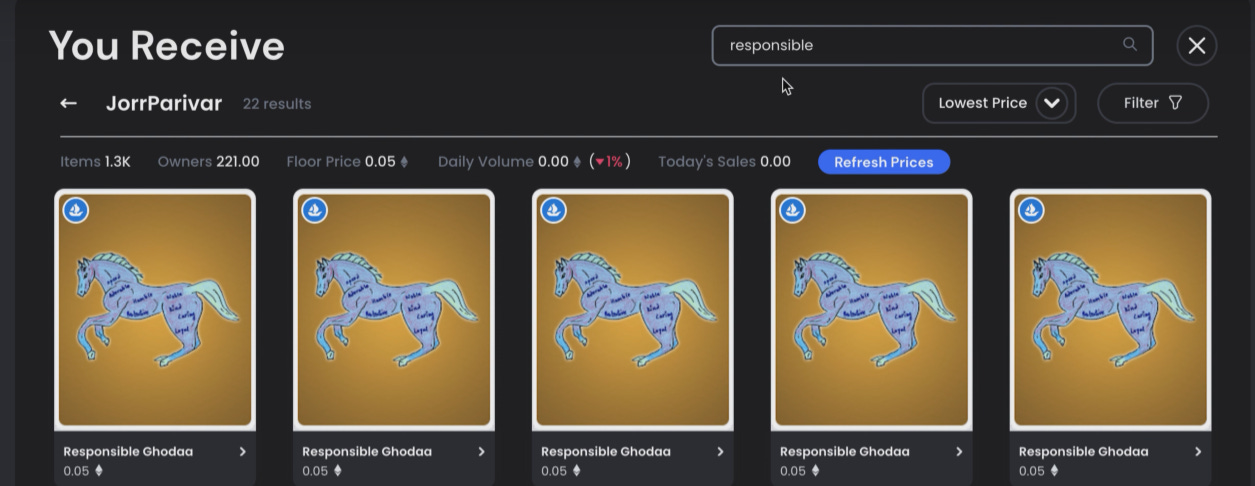Screen dimensions: 1255x486
Task: Expand first Responsible Ghodaa card chevron
Action: pyautogui.click(x=242, y=452)
